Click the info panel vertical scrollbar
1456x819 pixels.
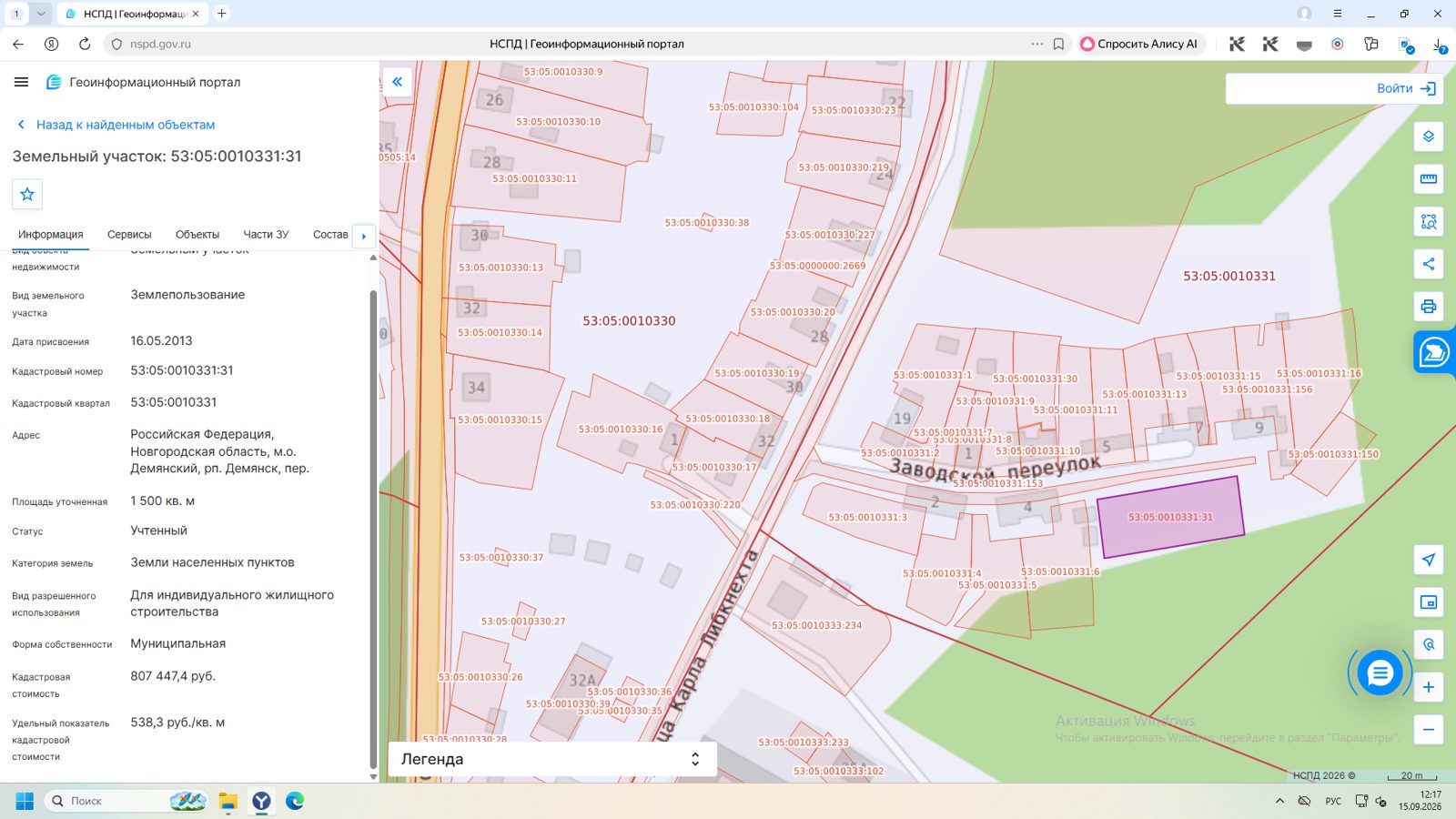(x=373, y=528)
